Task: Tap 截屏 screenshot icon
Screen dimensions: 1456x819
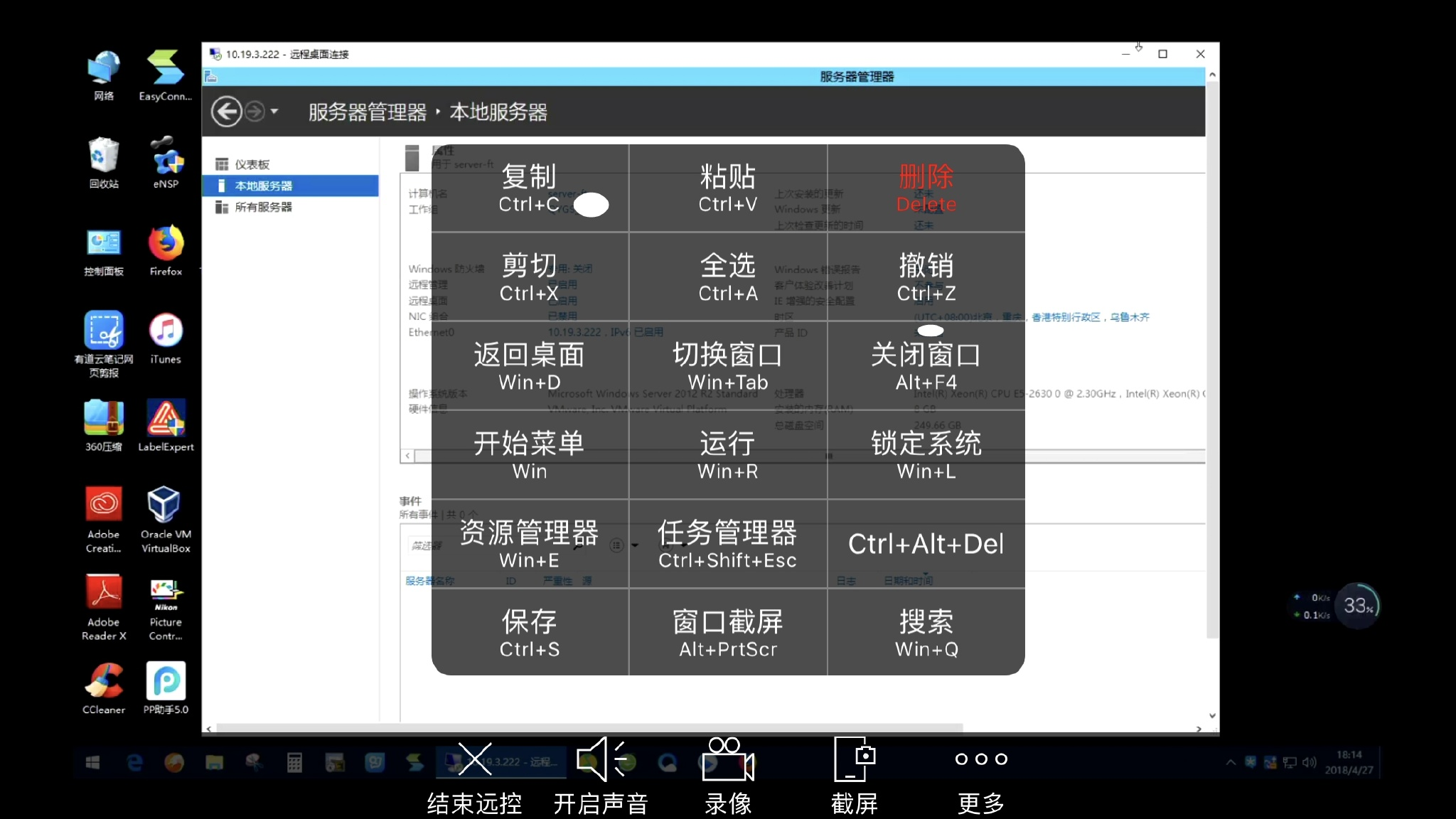Action: tap(855, 759)
